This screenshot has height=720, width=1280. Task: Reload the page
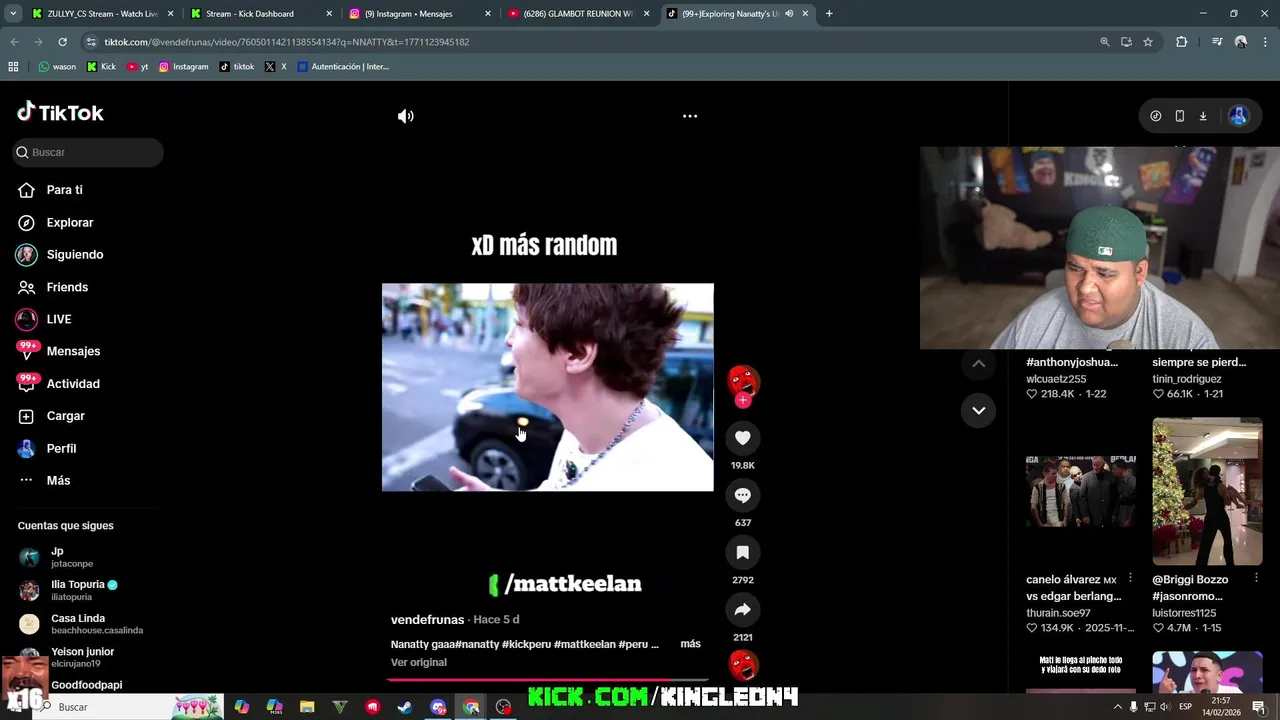[62, 42]
